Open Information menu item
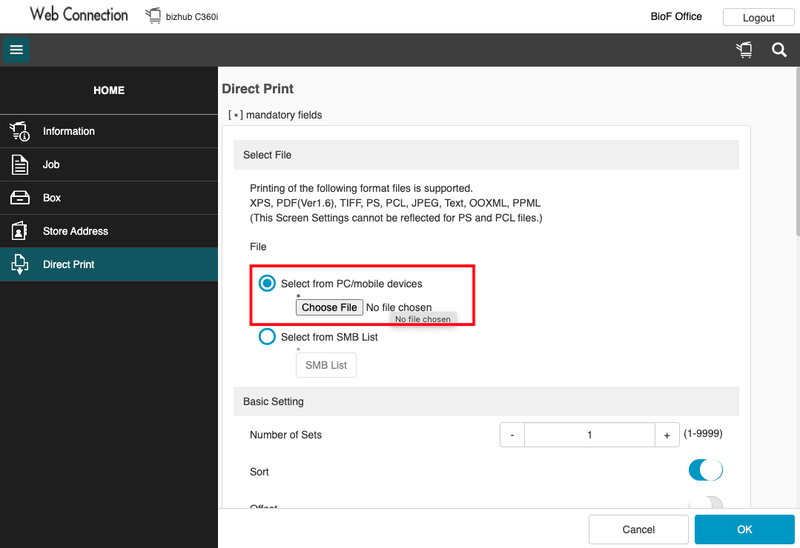Image resolution: width=800 pixels, height=548 pixels. tap(109, 131)
